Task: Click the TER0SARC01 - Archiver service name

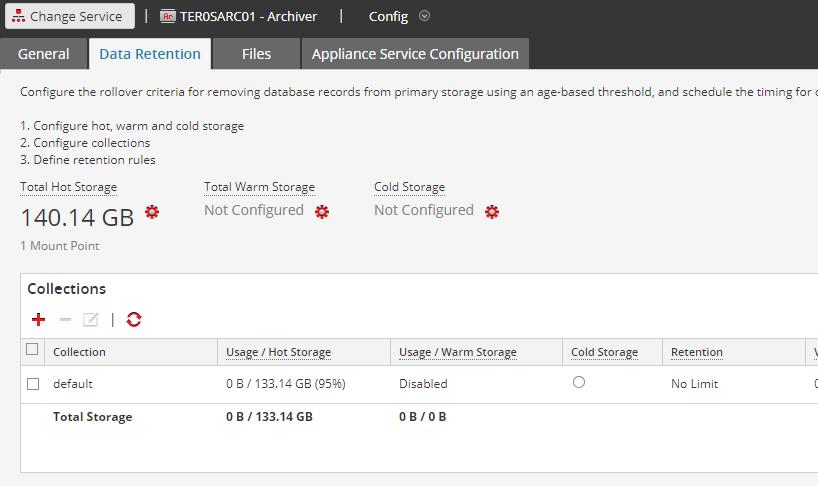Action: pos(248,16)
